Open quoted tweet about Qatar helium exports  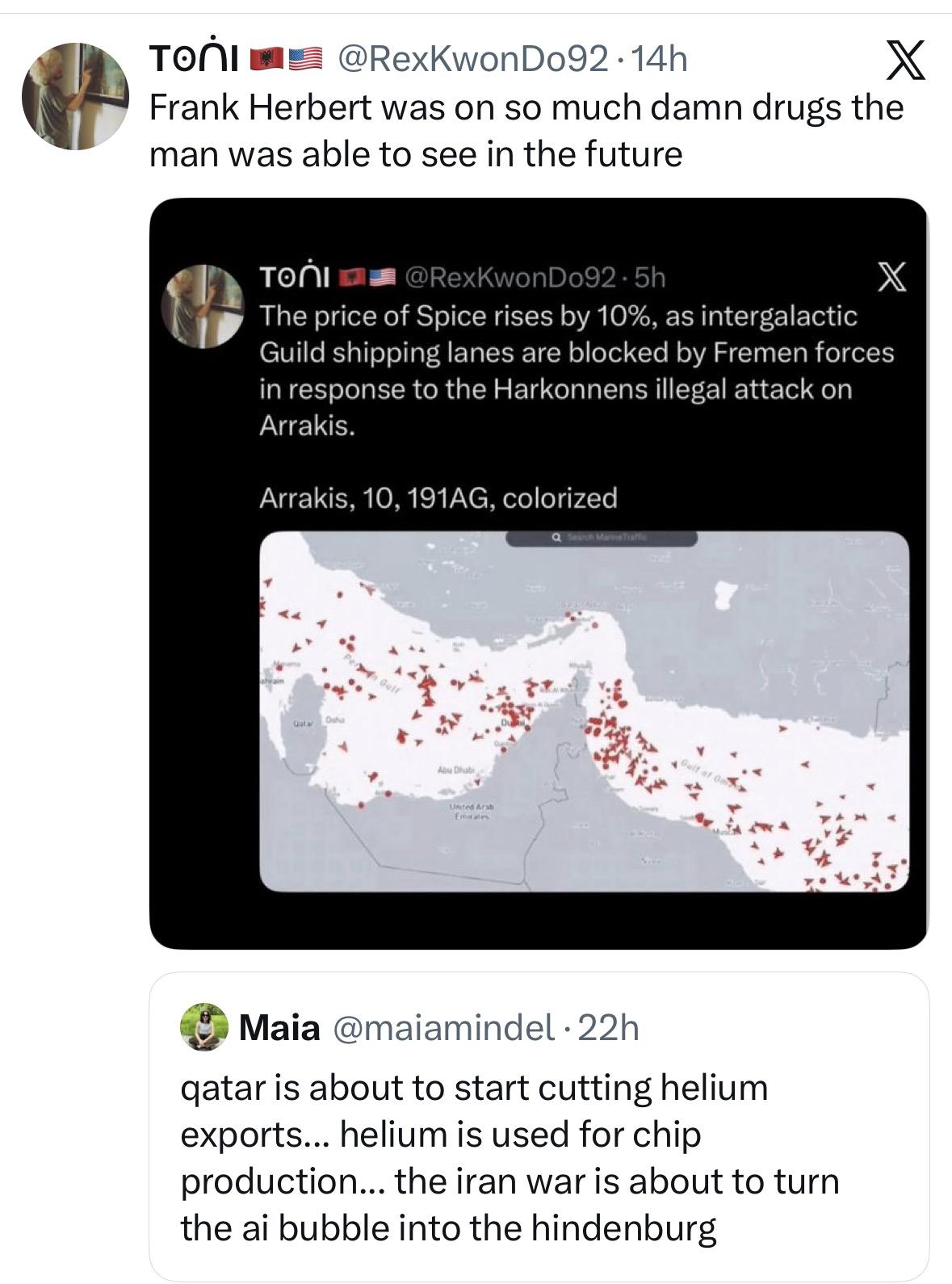509,1157
